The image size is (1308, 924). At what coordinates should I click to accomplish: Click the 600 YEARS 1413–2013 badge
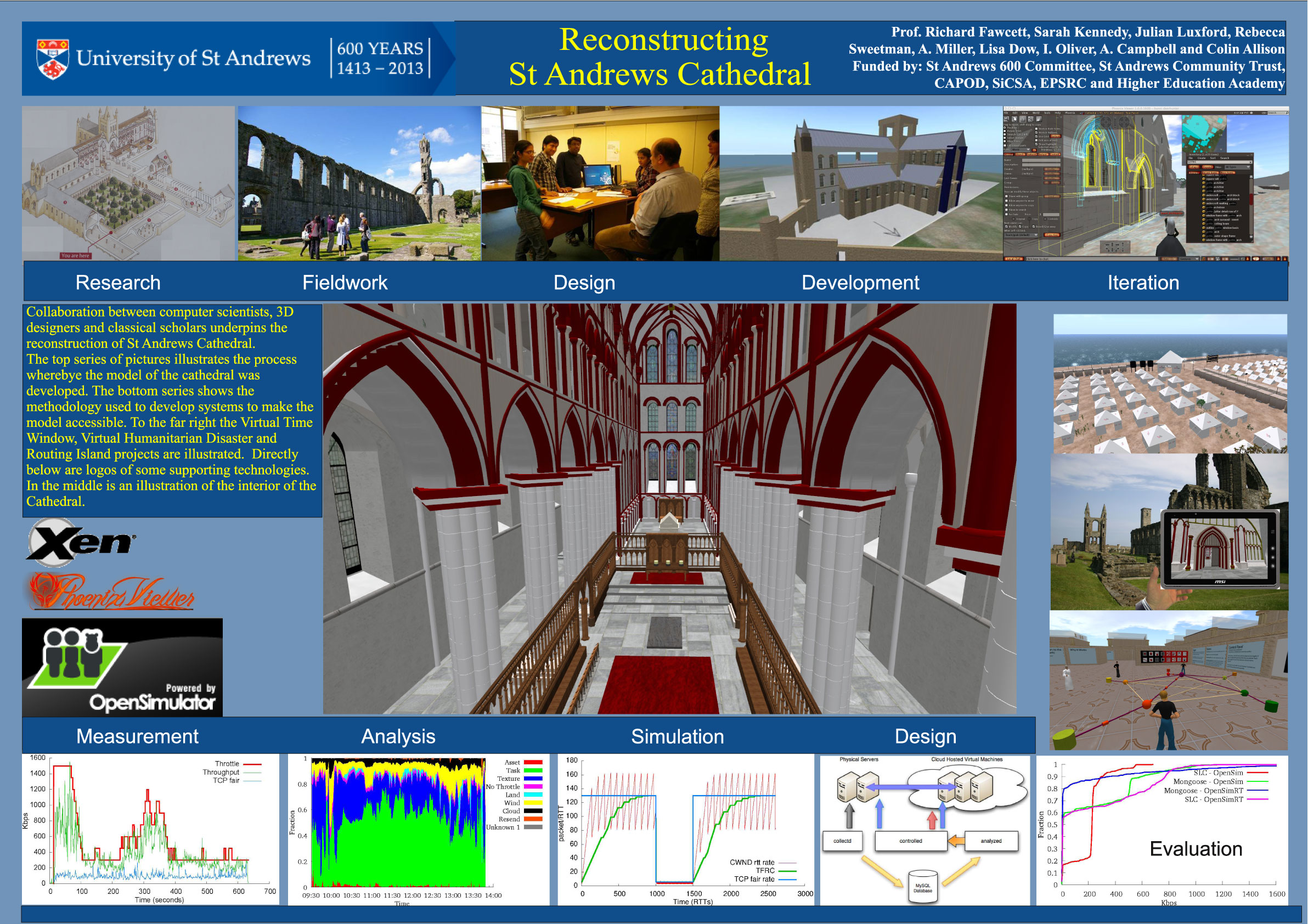pyautogui.click(x=380, y=58)
